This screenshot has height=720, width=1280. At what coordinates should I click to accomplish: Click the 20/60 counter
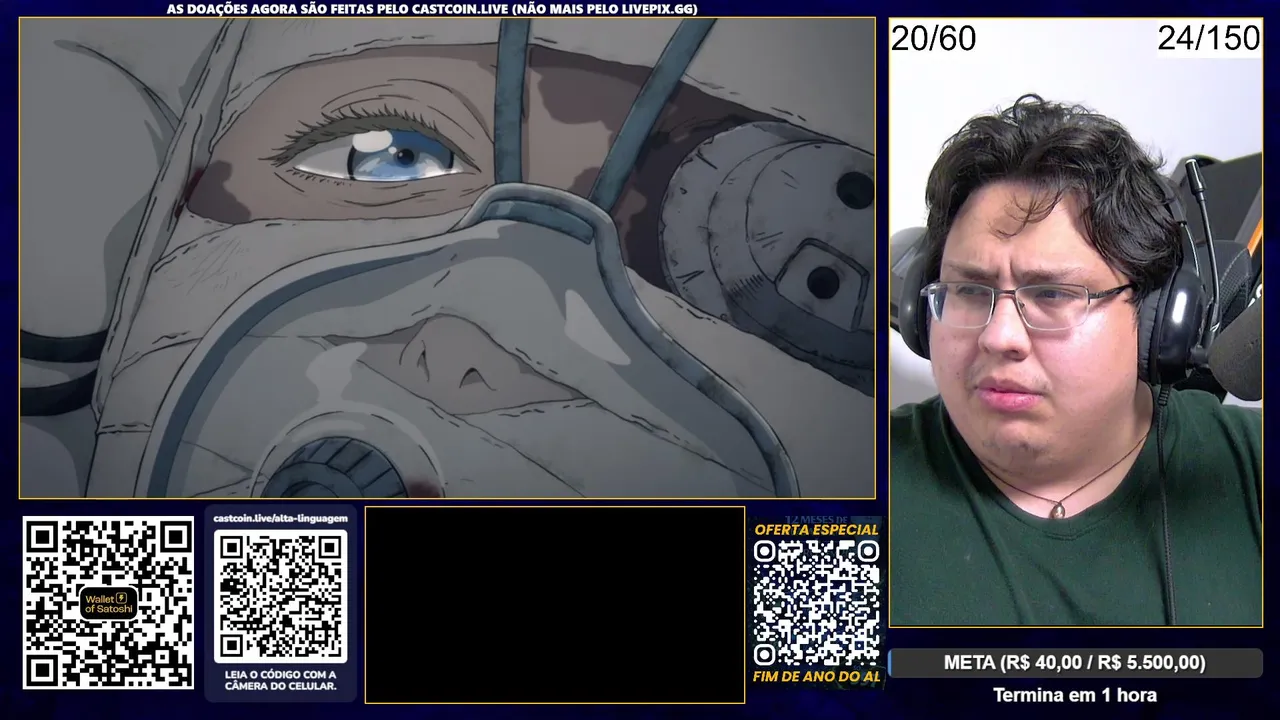[933, 39]
